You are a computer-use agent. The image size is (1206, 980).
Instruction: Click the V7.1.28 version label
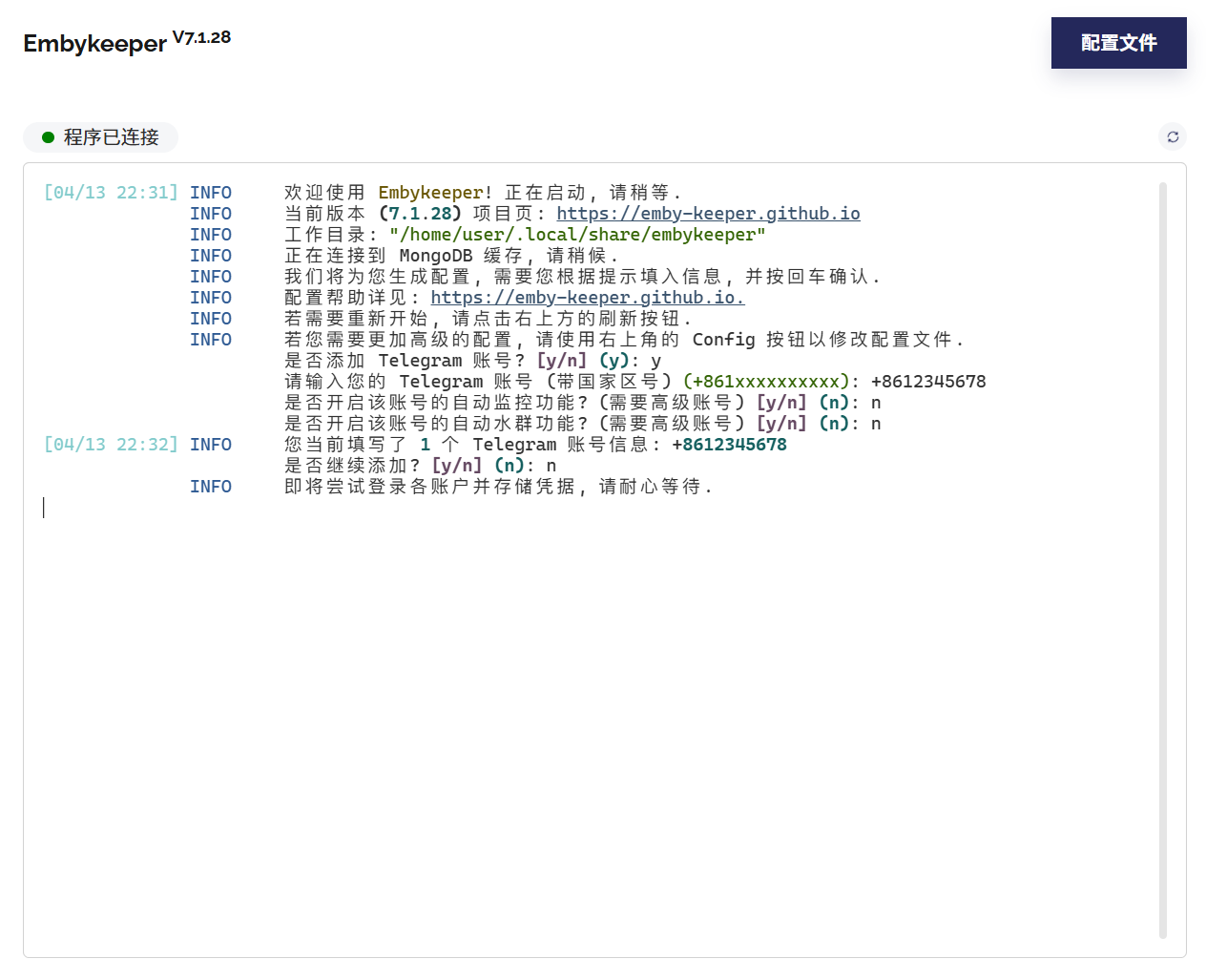coord(201,37)
